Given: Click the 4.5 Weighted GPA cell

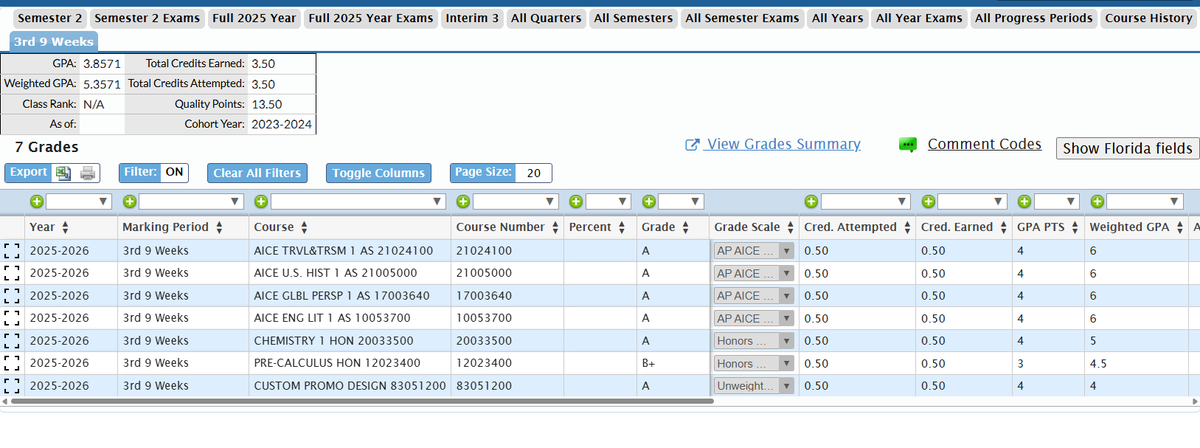Looking at the screenshot, I should pos(1137,363).
